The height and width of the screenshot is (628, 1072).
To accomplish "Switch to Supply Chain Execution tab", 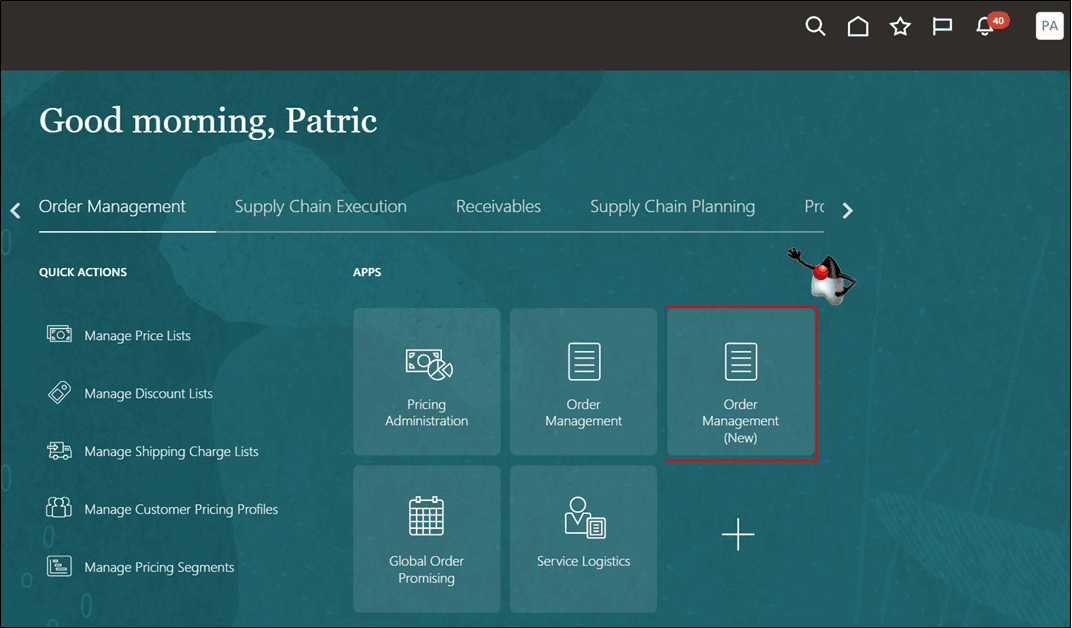I will [x=321, y=206].
